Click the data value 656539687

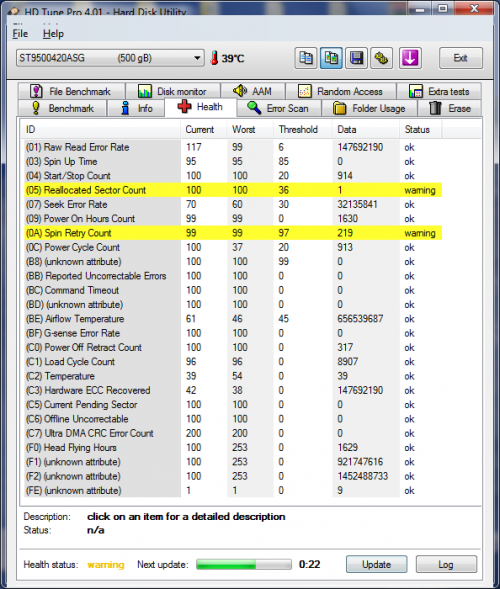tap(360, 319)
